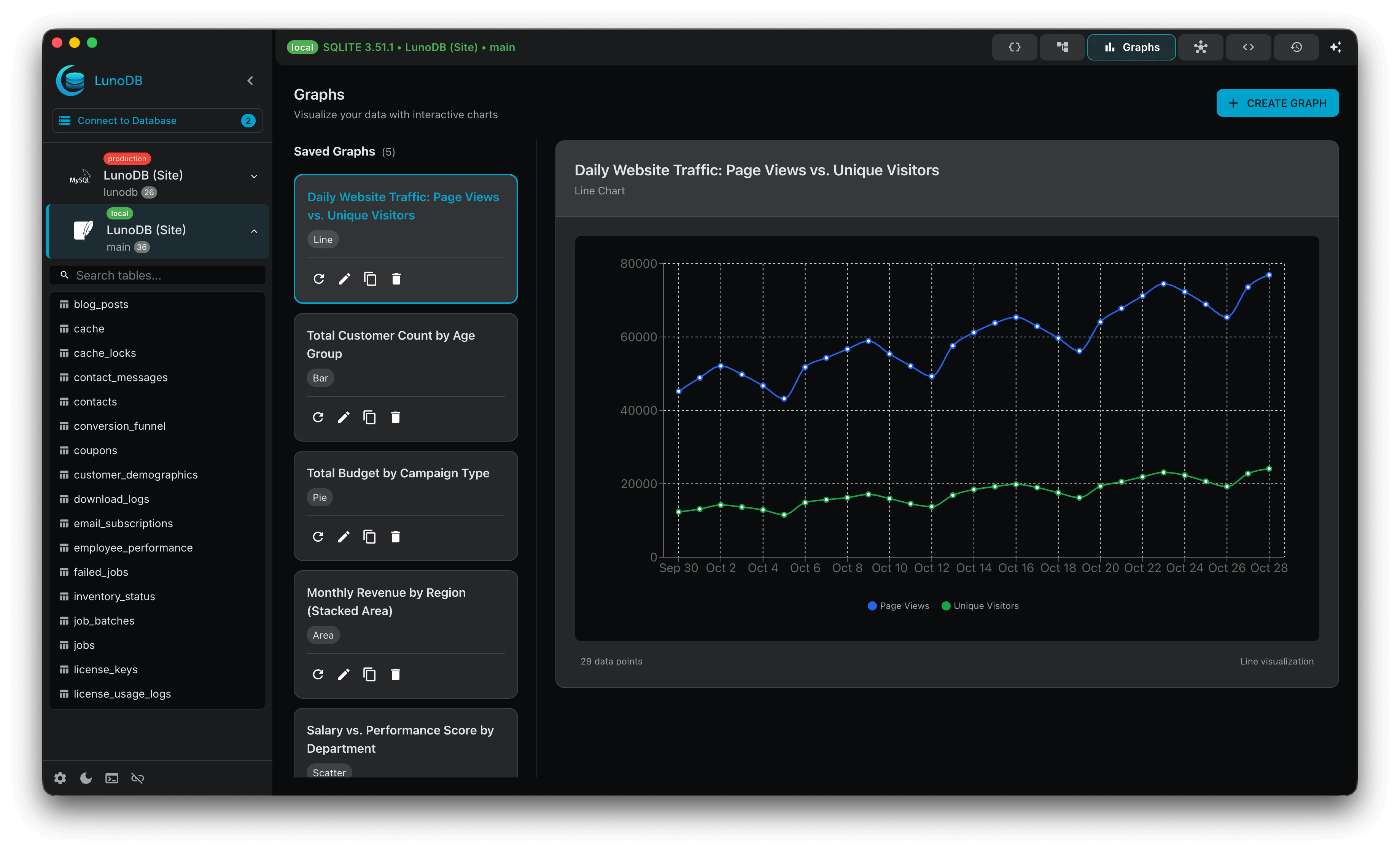Toggle dark mode with the moon icon
The image size is (1400, 852).
click(85, 778)
